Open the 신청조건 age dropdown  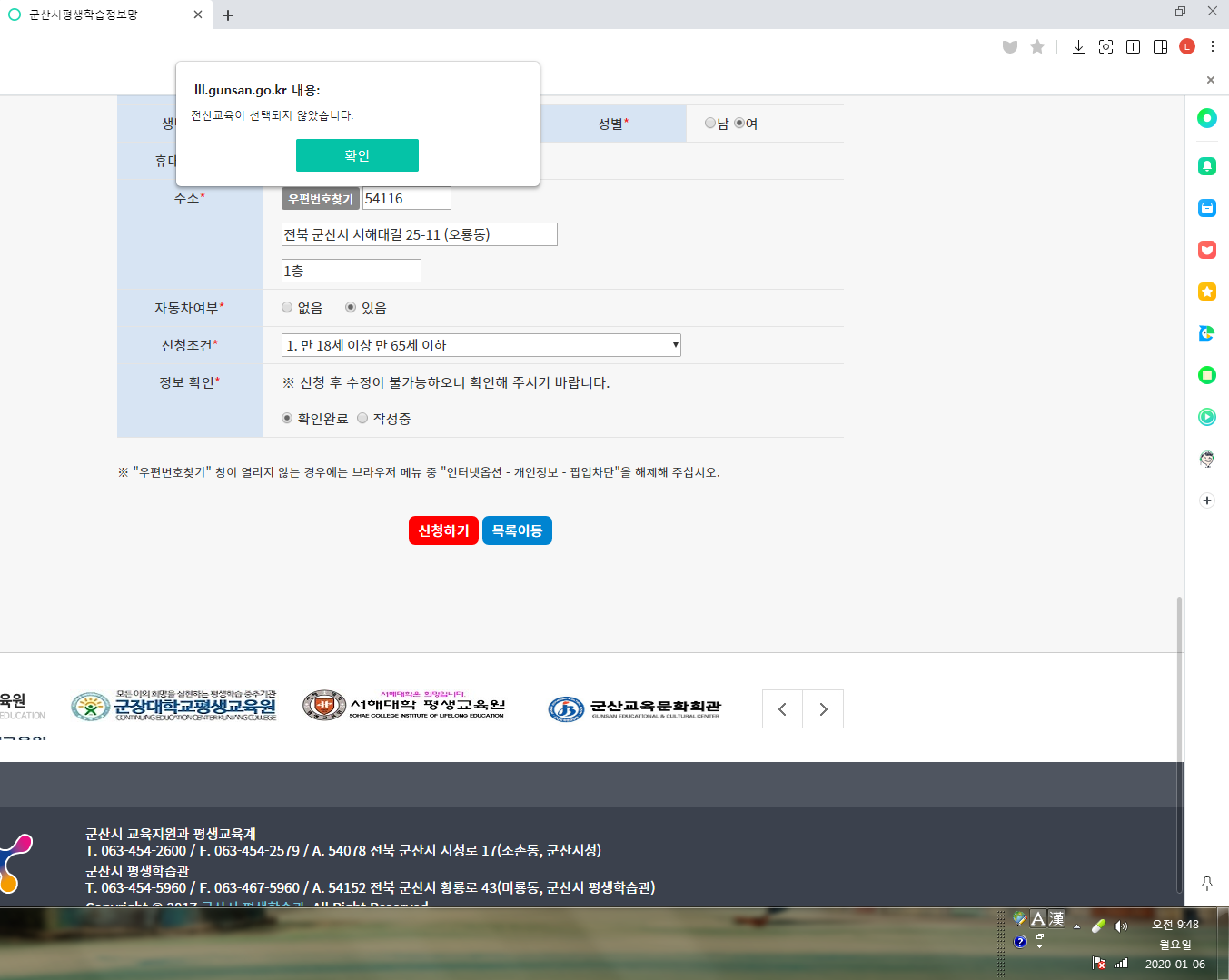481,345
